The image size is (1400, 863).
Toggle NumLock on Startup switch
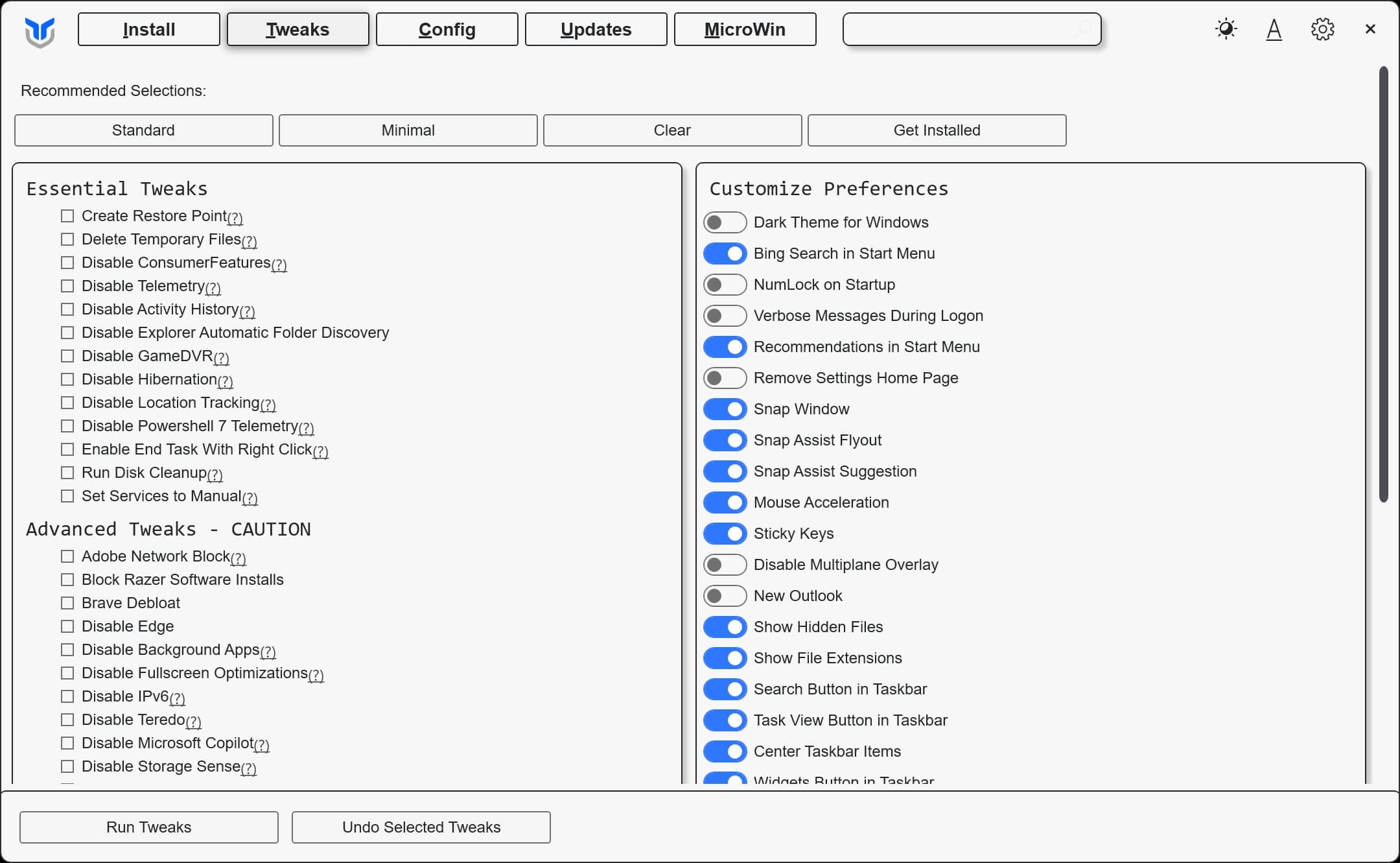tap(725, 285)
